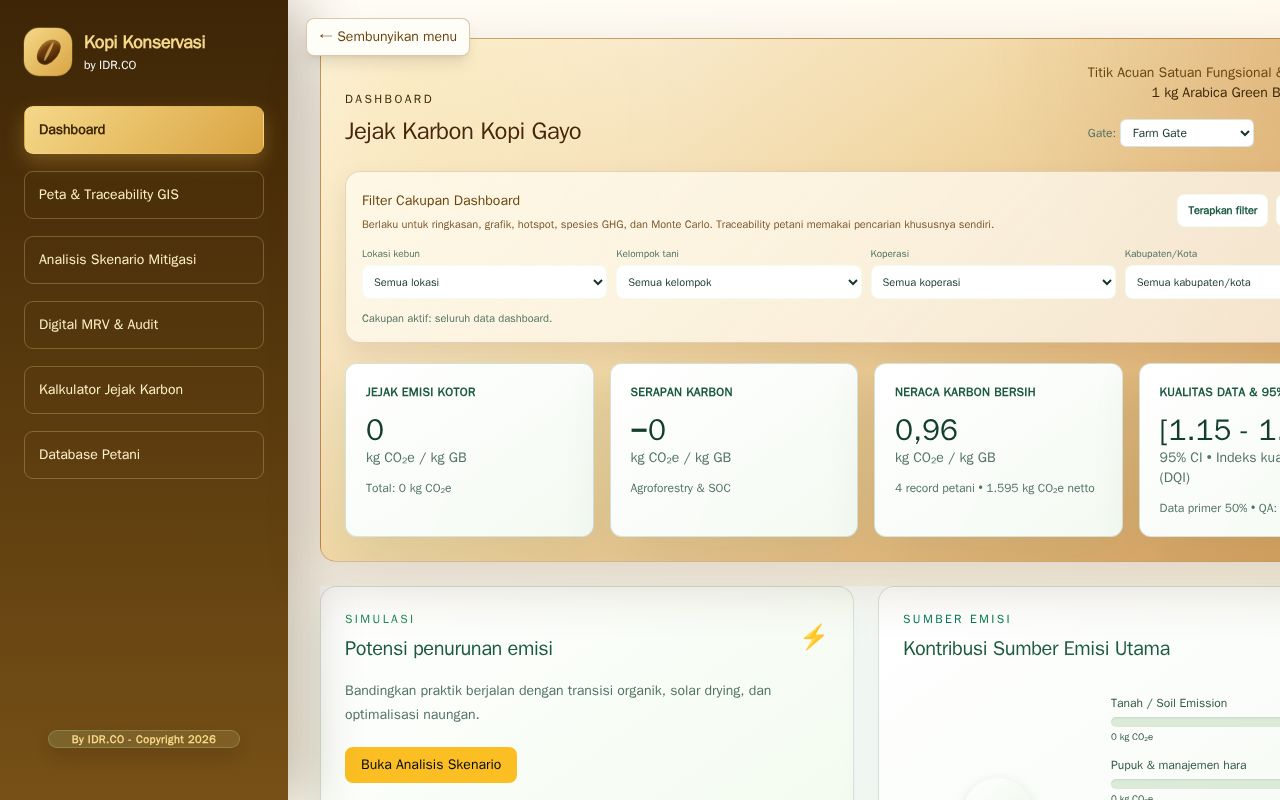Click text 'Cakupan aktif: seluruh data dashboard.'
This screenshot has height=800, width=1280.
pos(457,318)
